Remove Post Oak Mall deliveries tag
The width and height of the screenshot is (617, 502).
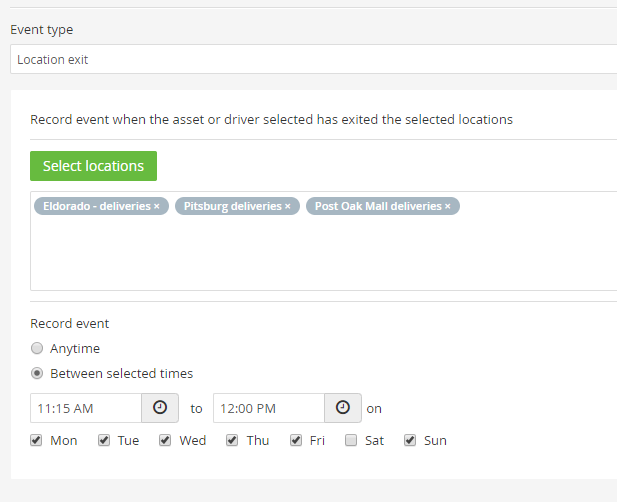(x=447, y=206)
